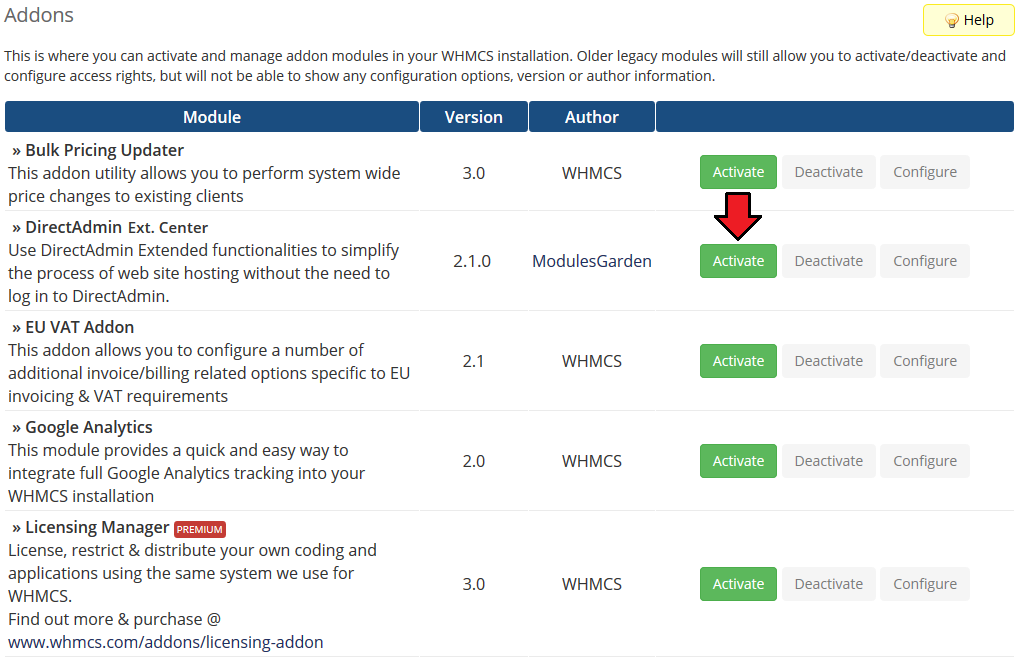Click the red PREMIUM badge
This screenshot has height=662, width=1017.
point(200,529)
